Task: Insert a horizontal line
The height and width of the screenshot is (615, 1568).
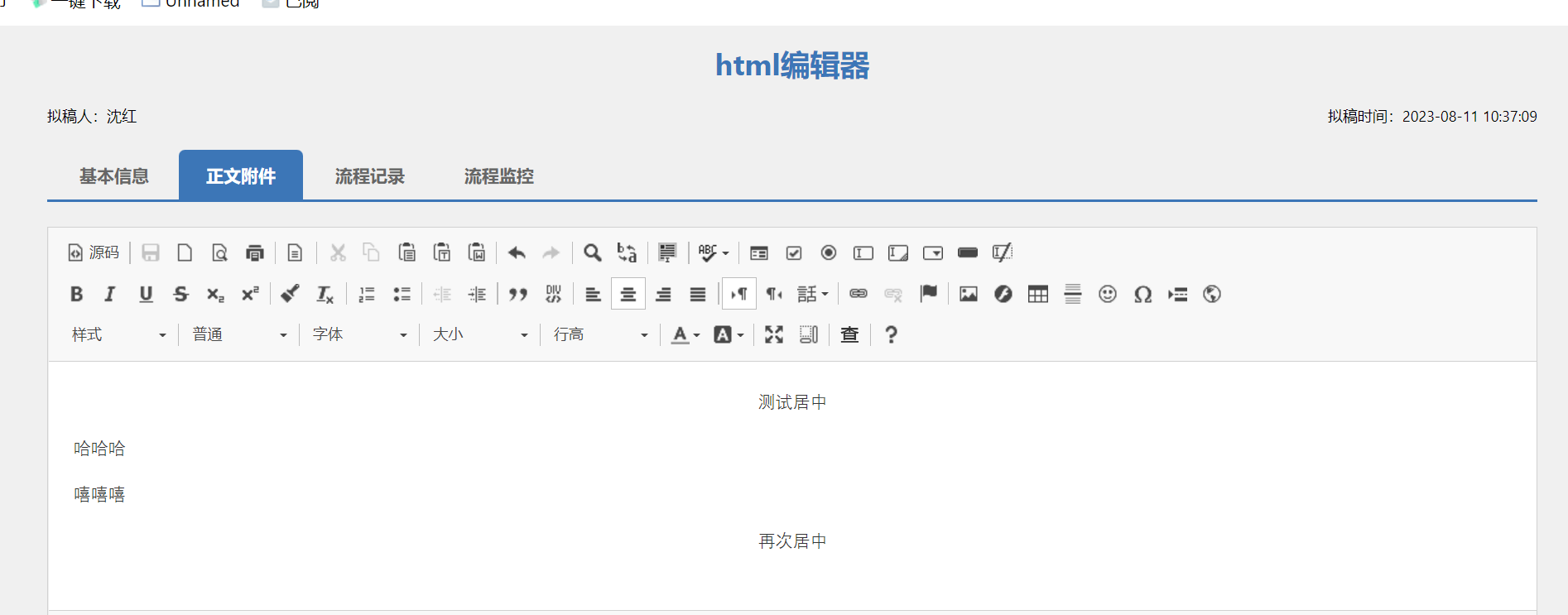Action: coord(1073,294)
